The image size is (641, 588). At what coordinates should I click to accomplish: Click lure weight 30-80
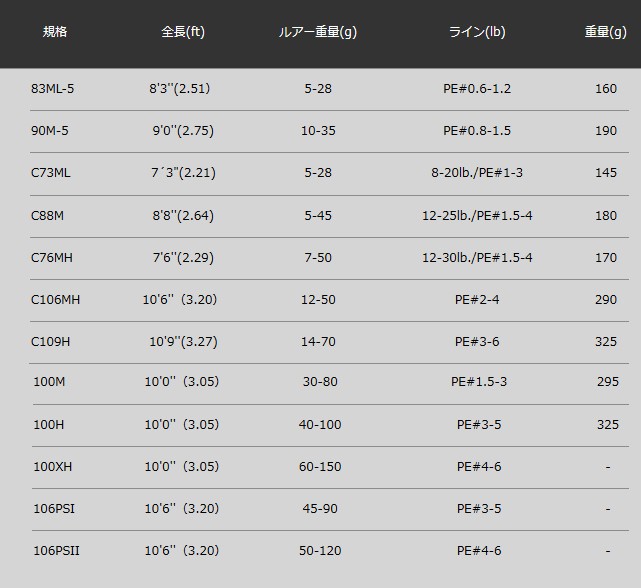click(320, 382)
